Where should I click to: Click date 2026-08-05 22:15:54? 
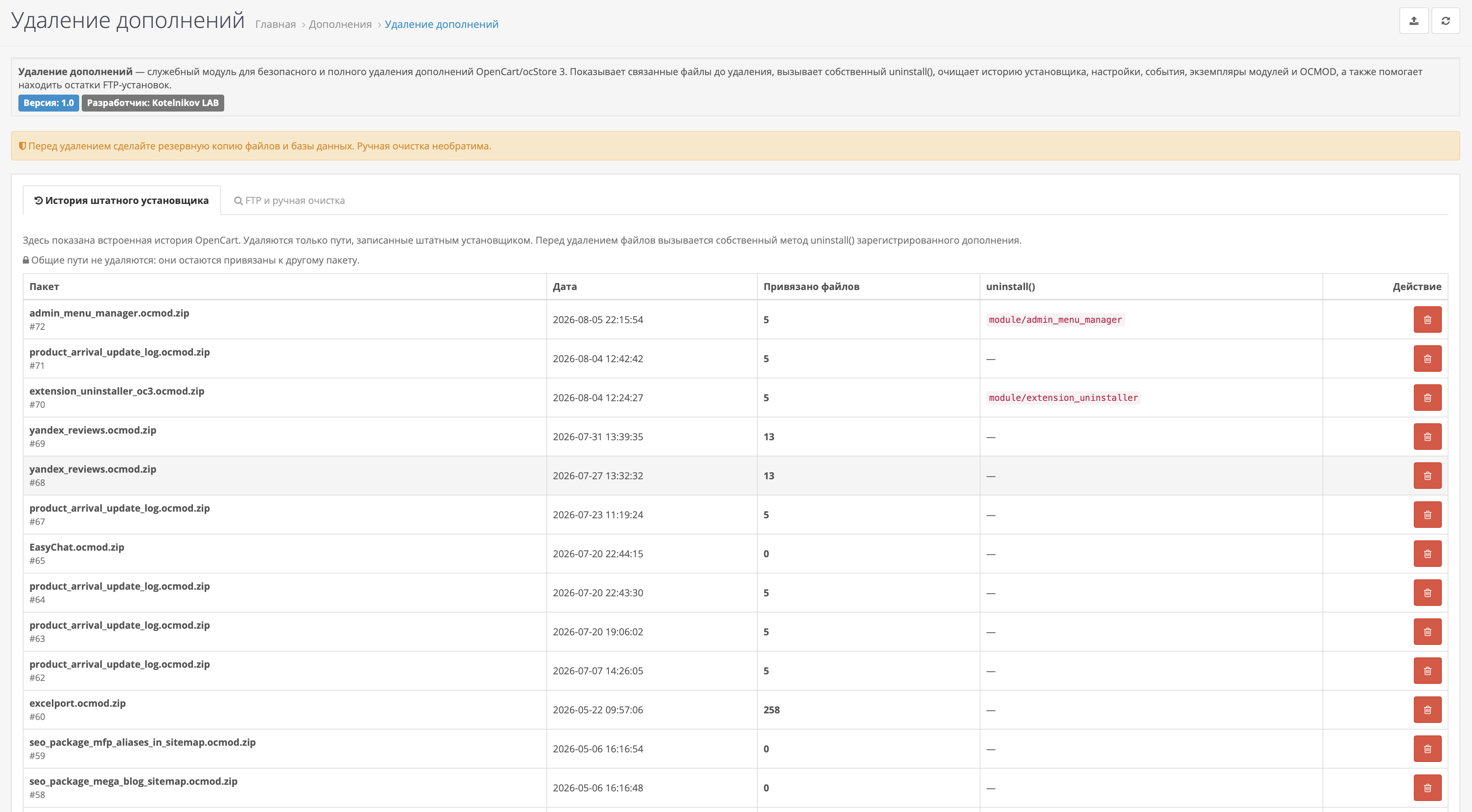point(598,319)
